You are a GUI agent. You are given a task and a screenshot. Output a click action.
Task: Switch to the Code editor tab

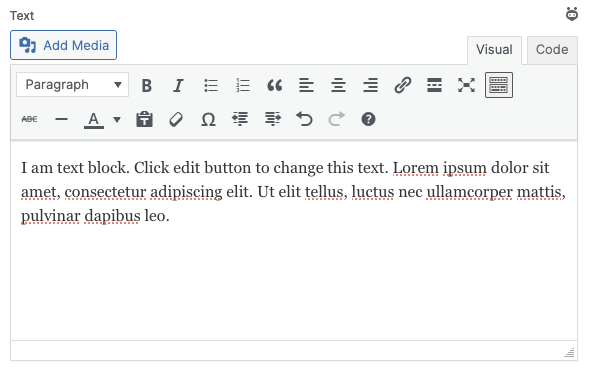(x=552, y=50)
